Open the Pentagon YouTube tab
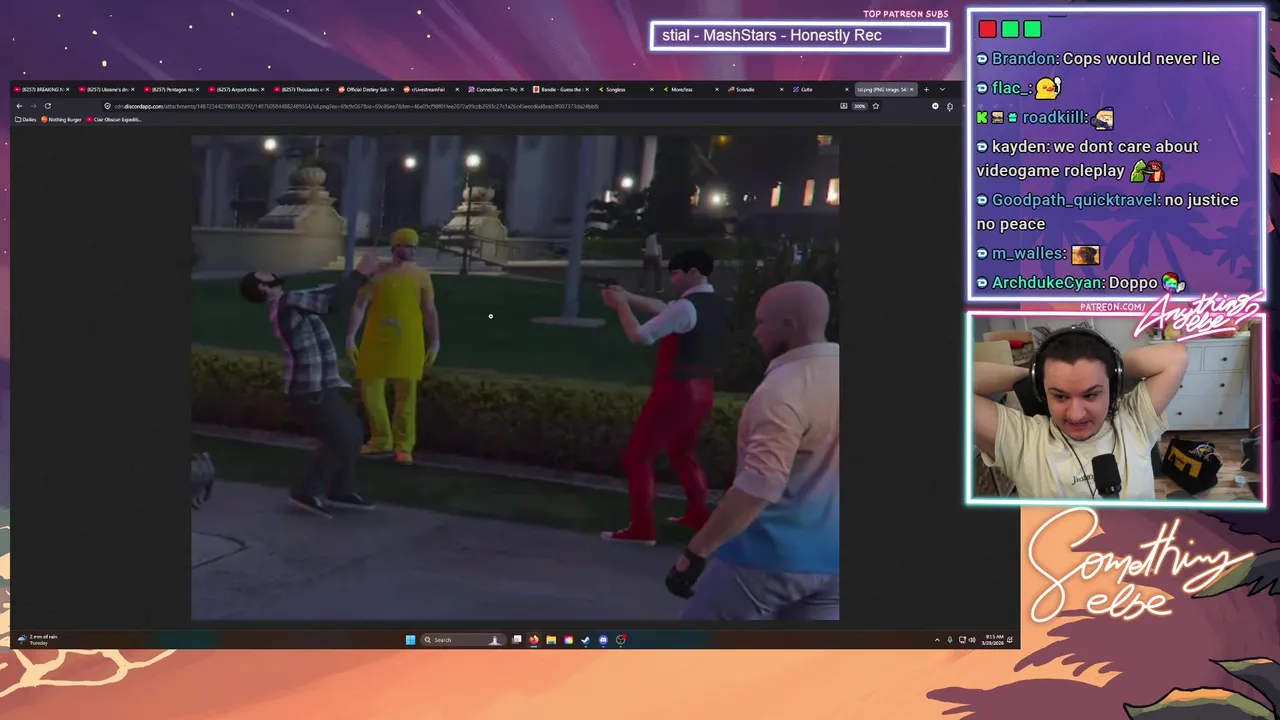Screen dimensions: 1280x720 (x=172, y=89)
